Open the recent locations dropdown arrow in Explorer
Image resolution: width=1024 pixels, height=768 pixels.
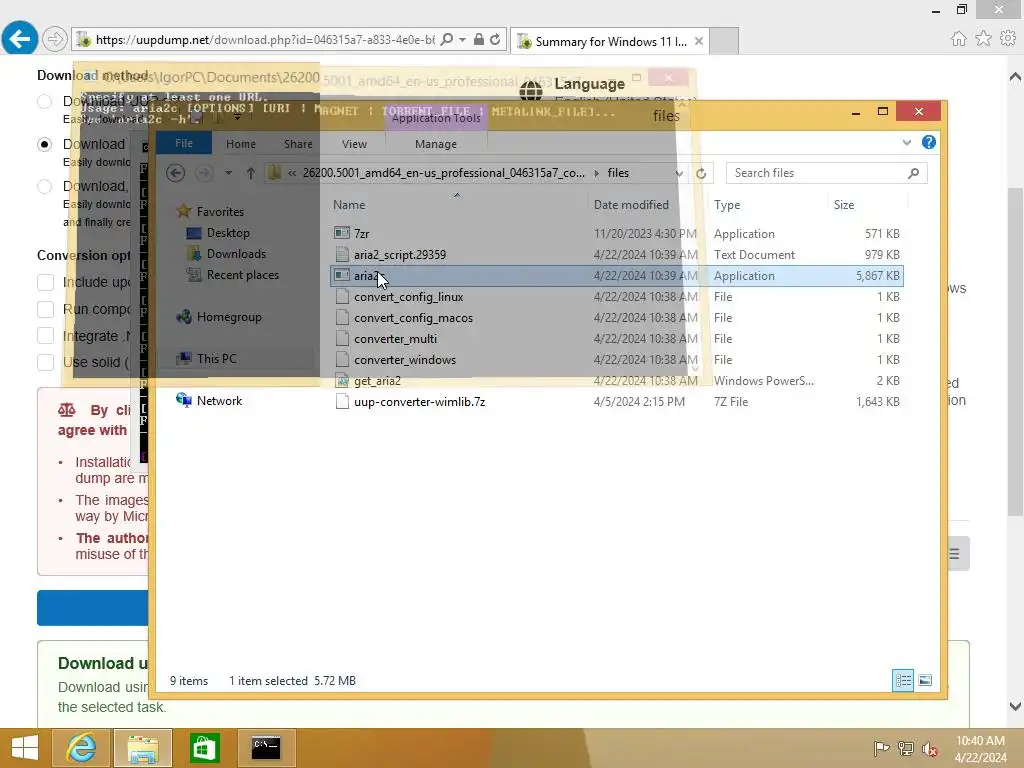(228, 173)
